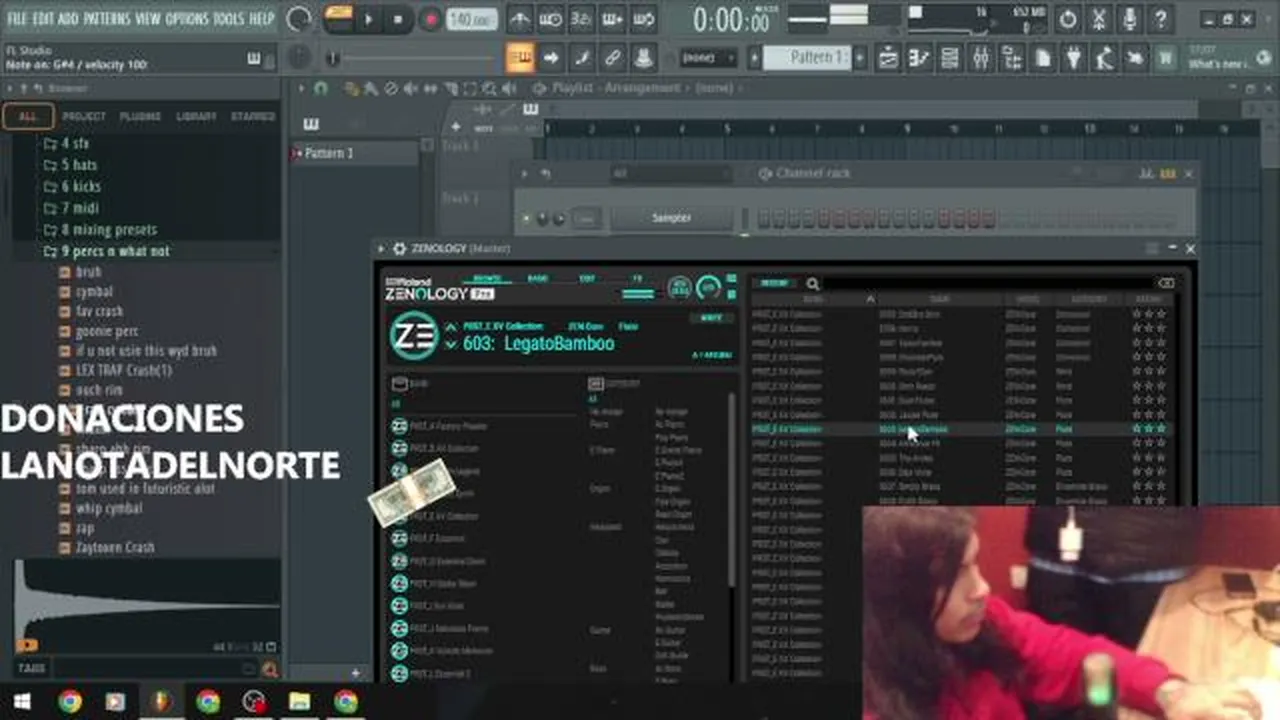Expand the '8 mixing presets' folder
This screenshot has width=1280, height=720.
click(100, 230)
